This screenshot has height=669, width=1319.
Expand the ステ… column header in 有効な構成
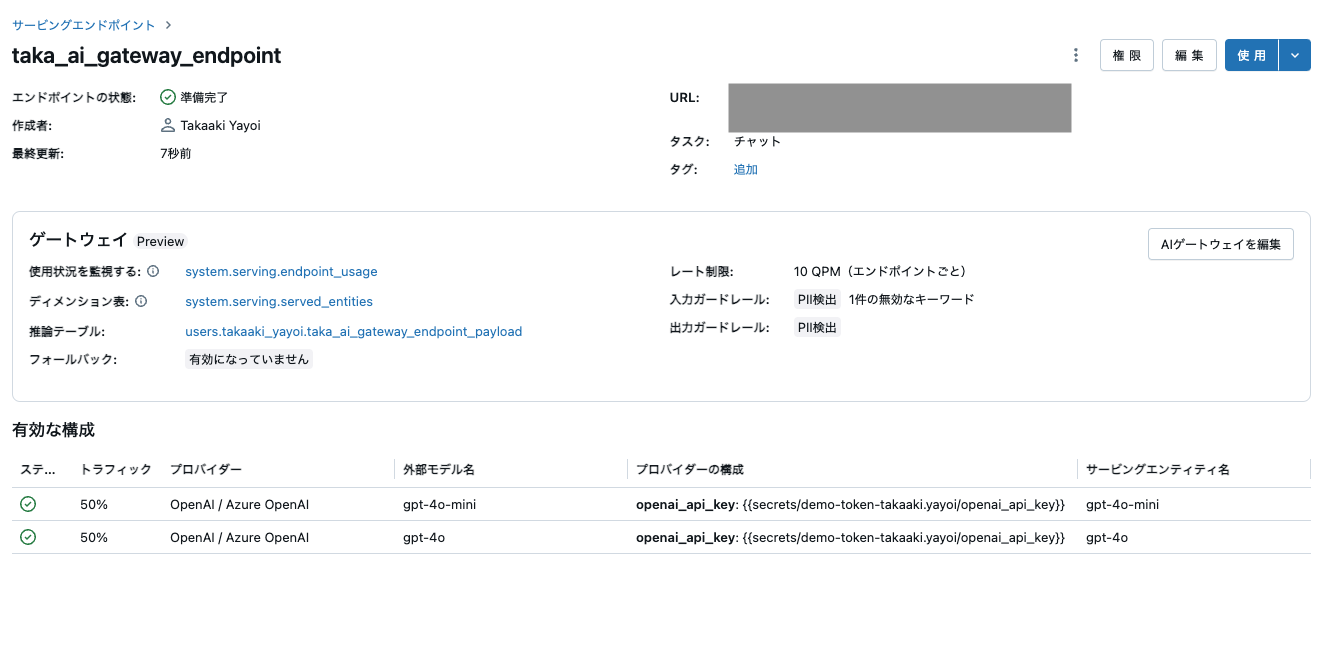pos(37,469)
